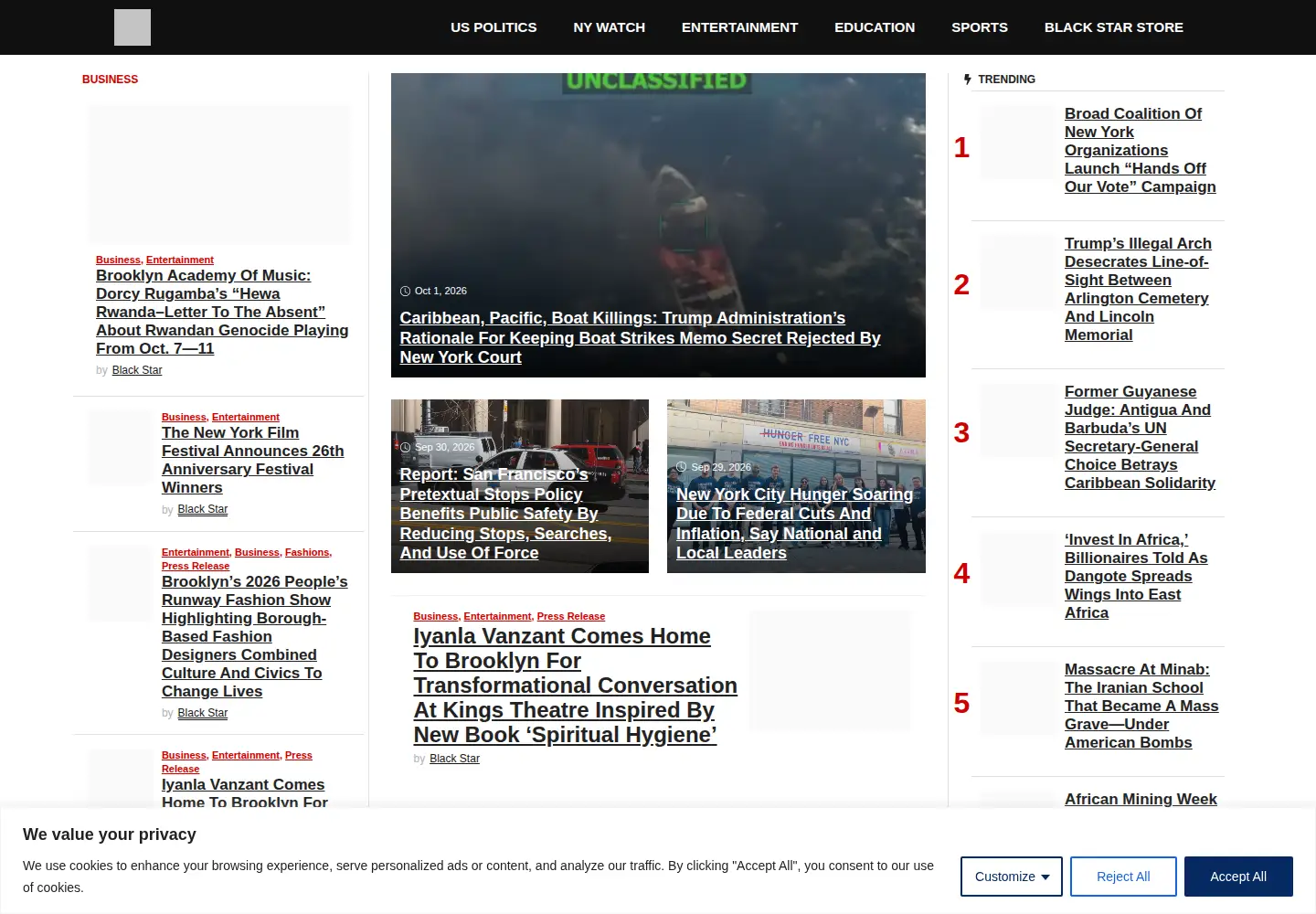Screen dimensions: 1316x914
Task: Click thumbnail of trending item number 3
Action: [1018, 420]
